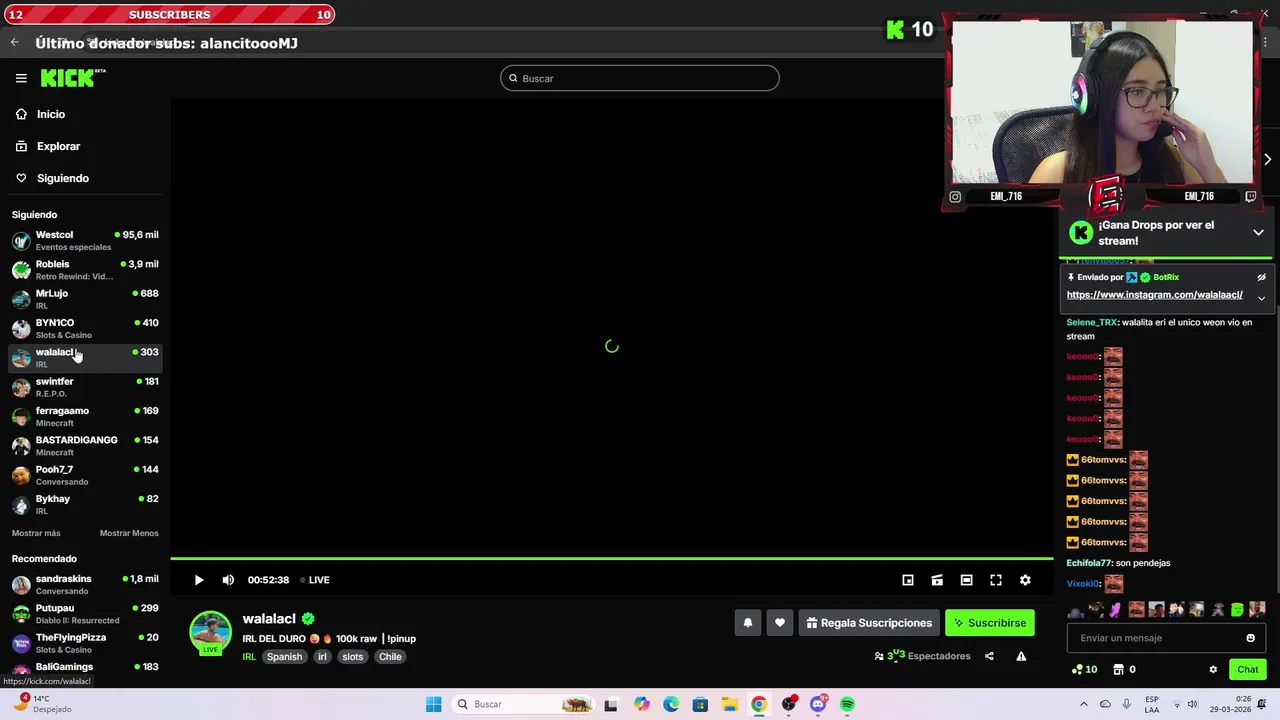The width and height of the screenshot is (1280, 720).
Task: Select the Chile tag
Action: 390,657
